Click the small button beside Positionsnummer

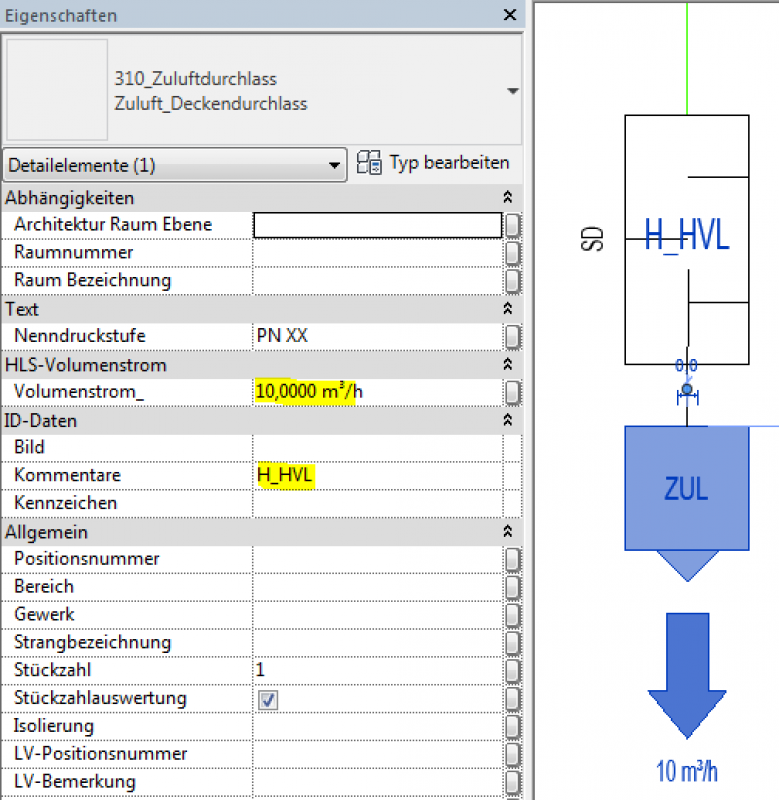[512, 559]
